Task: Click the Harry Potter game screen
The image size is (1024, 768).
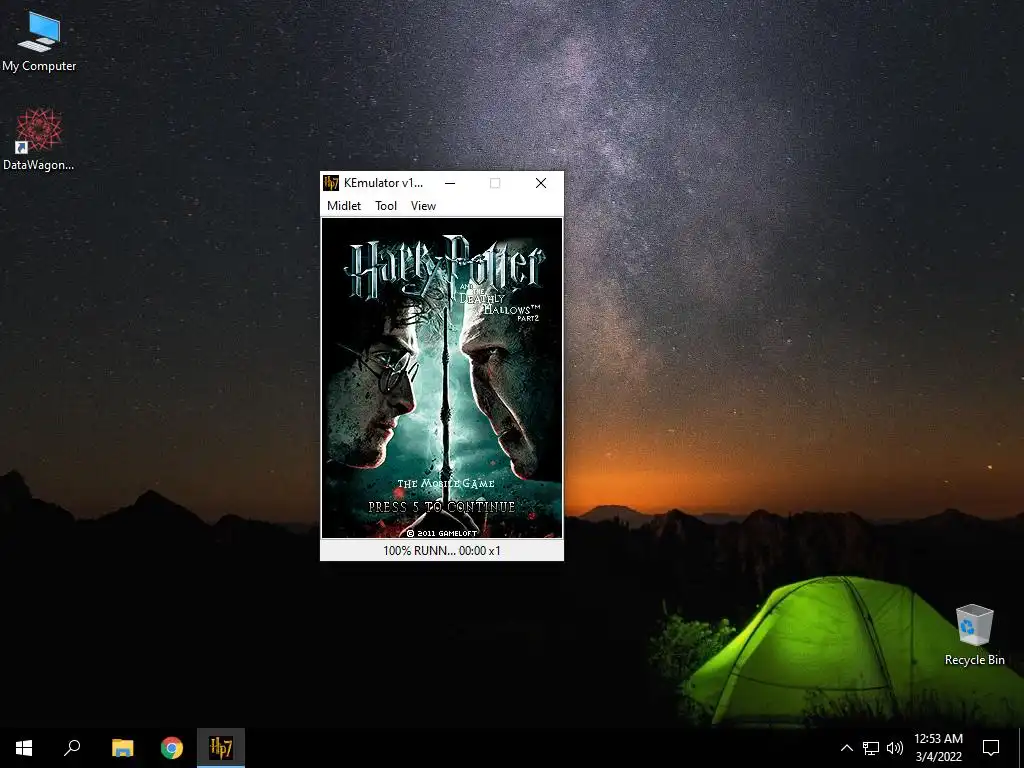Action: coord(442,378)
